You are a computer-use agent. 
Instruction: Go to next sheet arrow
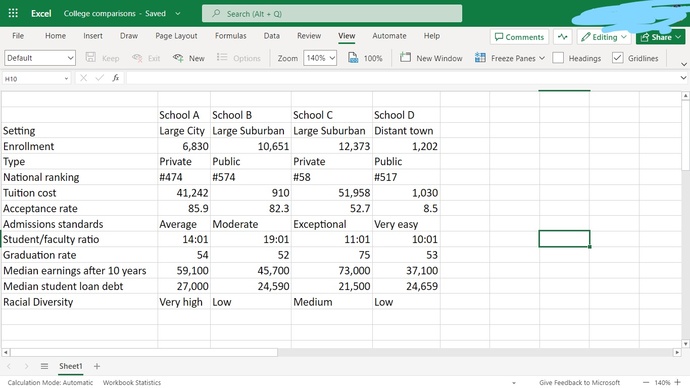(26, 366)
